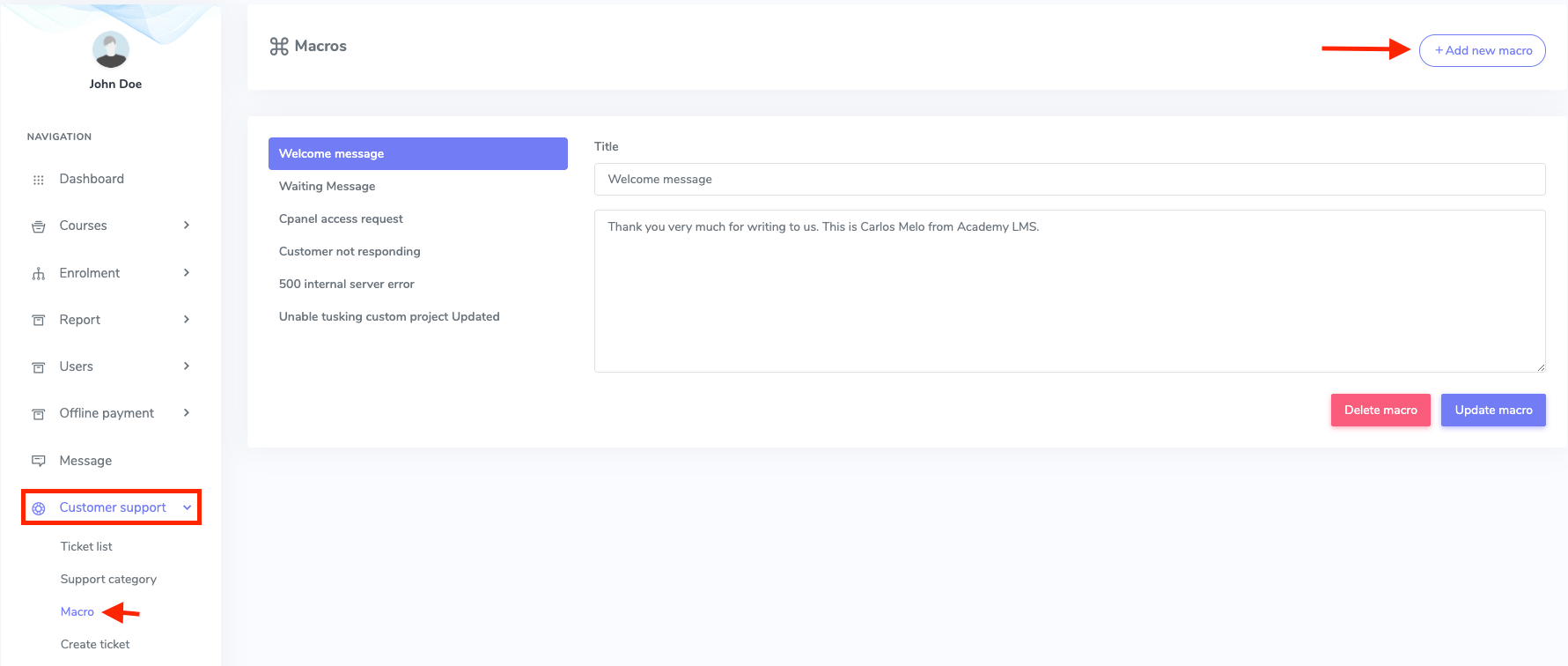Expand the Courses submenu chevron
Screen dimensions: 1568x666
[187, 226]
